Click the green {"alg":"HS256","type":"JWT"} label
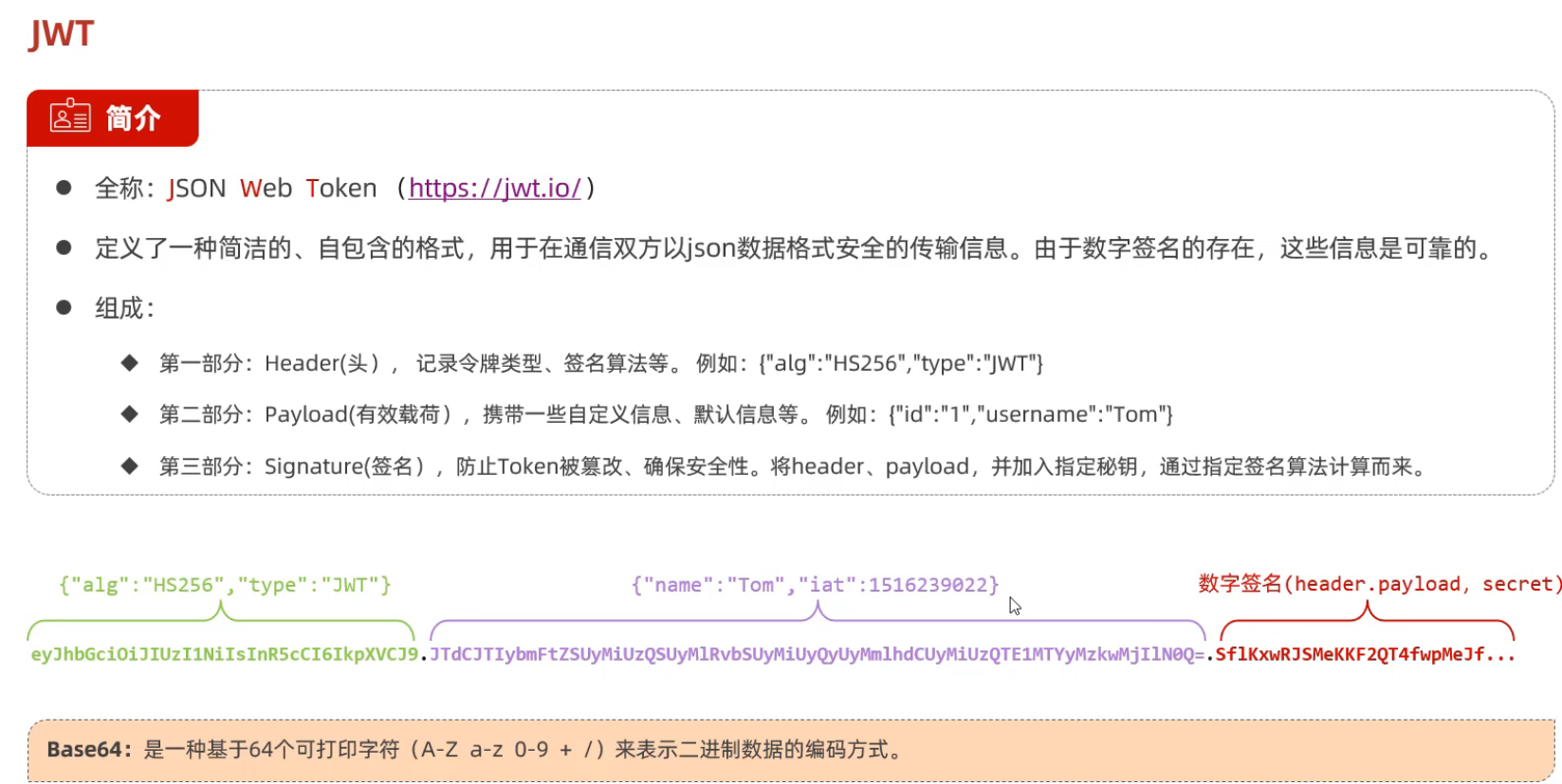1562x784 pixels. pos(225,585)
